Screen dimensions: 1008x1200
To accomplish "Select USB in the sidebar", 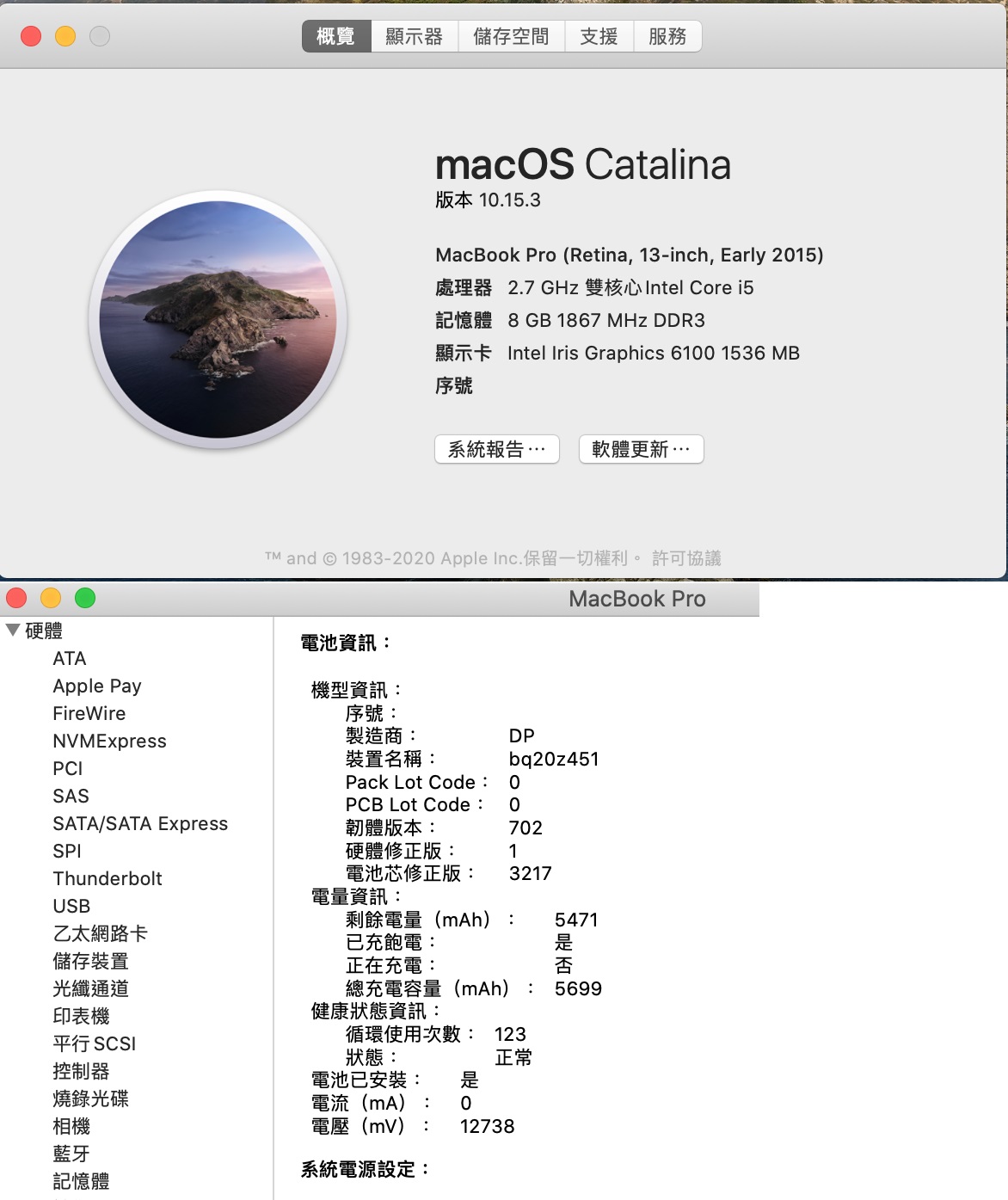I will pos(71,907).
